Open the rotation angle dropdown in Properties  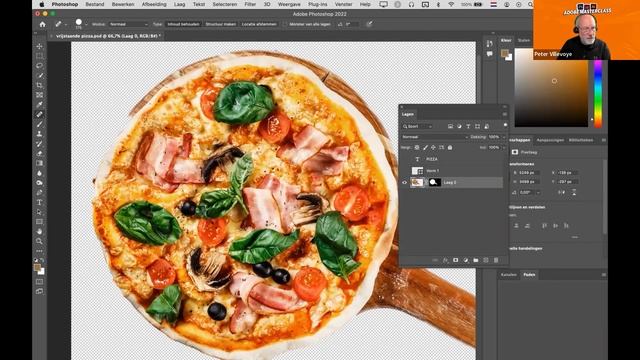click(538, 192)
